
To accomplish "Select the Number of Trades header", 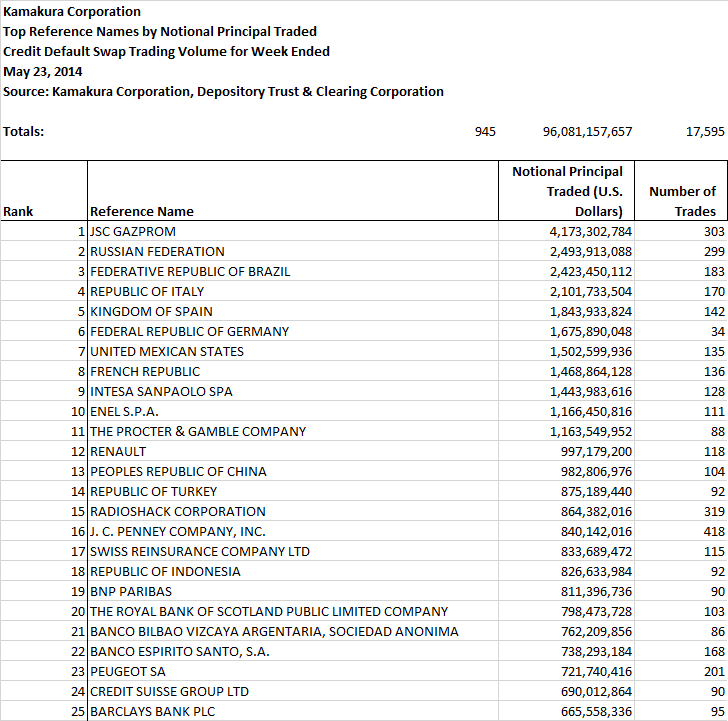I will [x=681, y=191].
